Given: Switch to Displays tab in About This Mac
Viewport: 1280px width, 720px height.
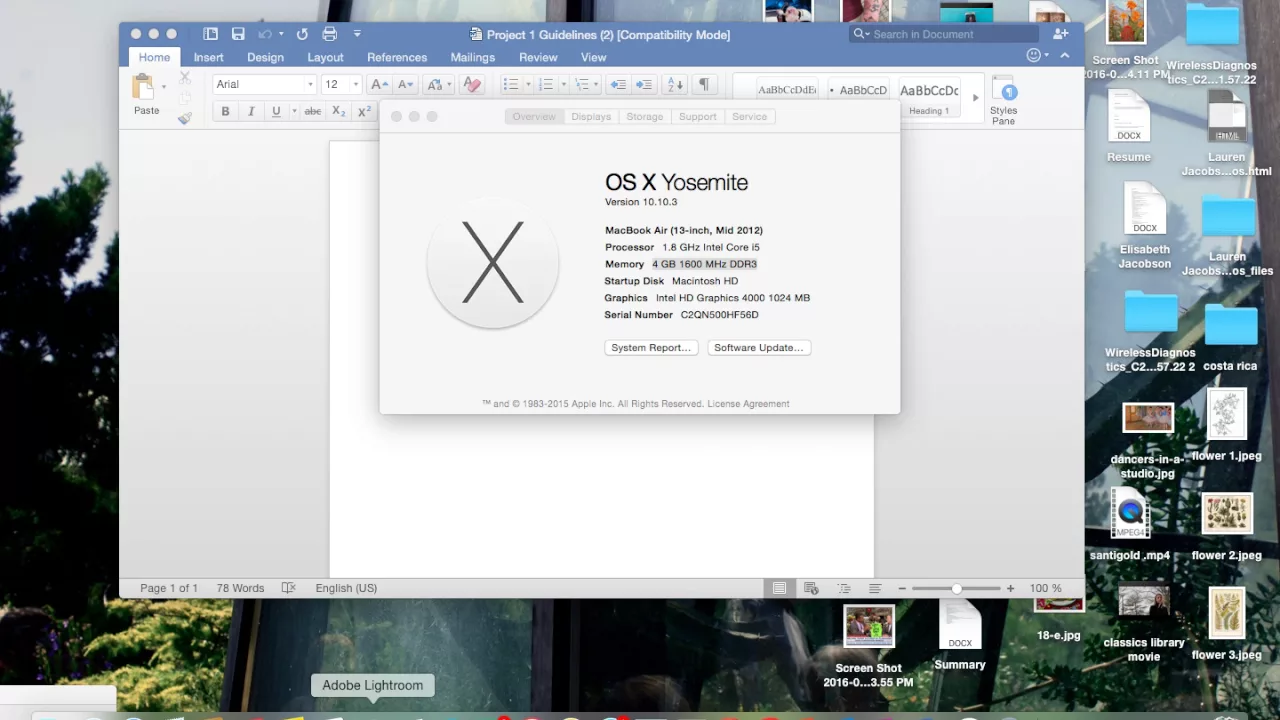Looking at the screenshot, I should (x=591, y=117).
